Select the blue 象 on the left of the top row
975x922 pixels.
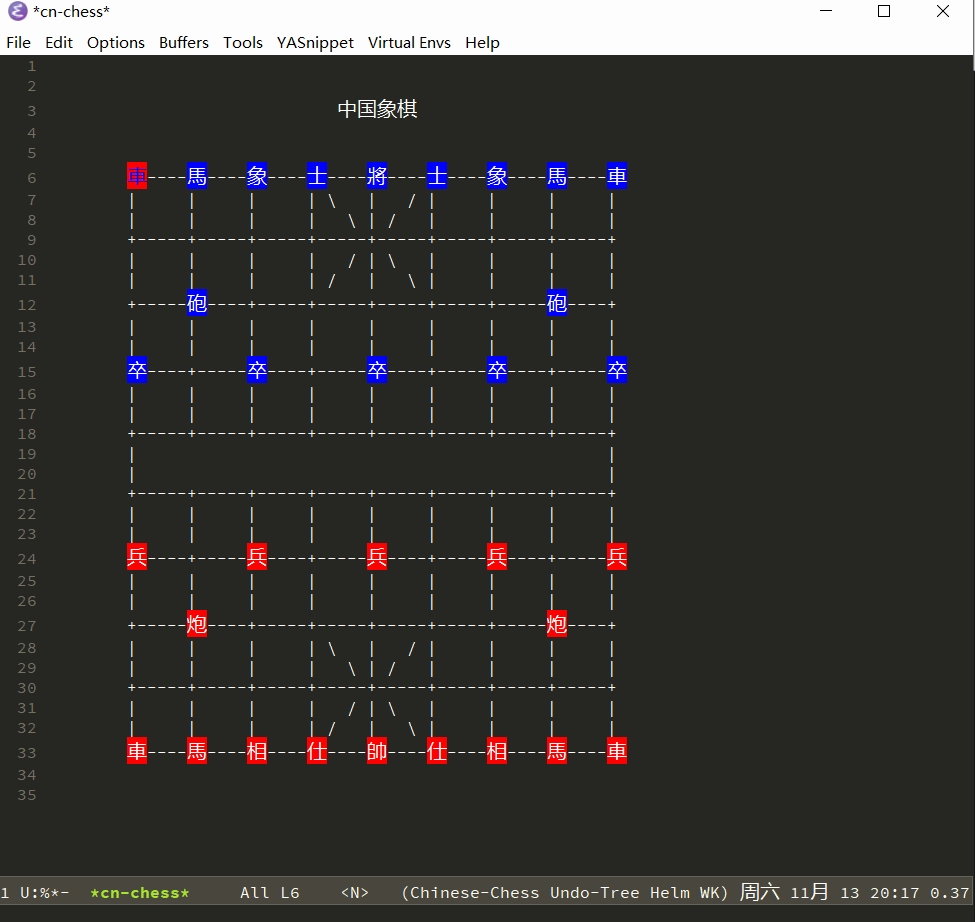[257, 176]
